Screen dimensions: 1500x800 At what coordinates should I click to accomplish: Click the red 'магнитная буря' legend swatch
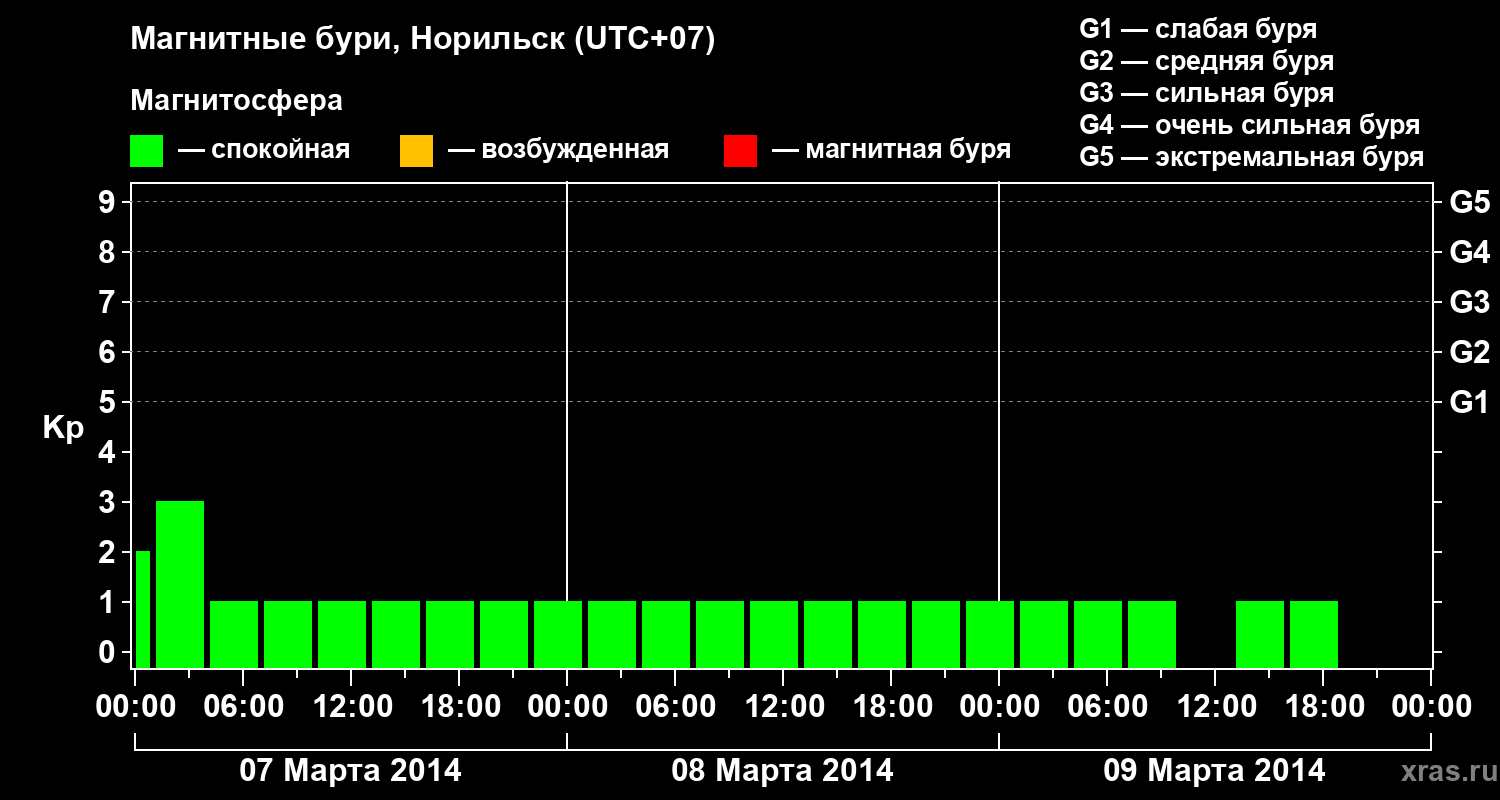[740, 151]
